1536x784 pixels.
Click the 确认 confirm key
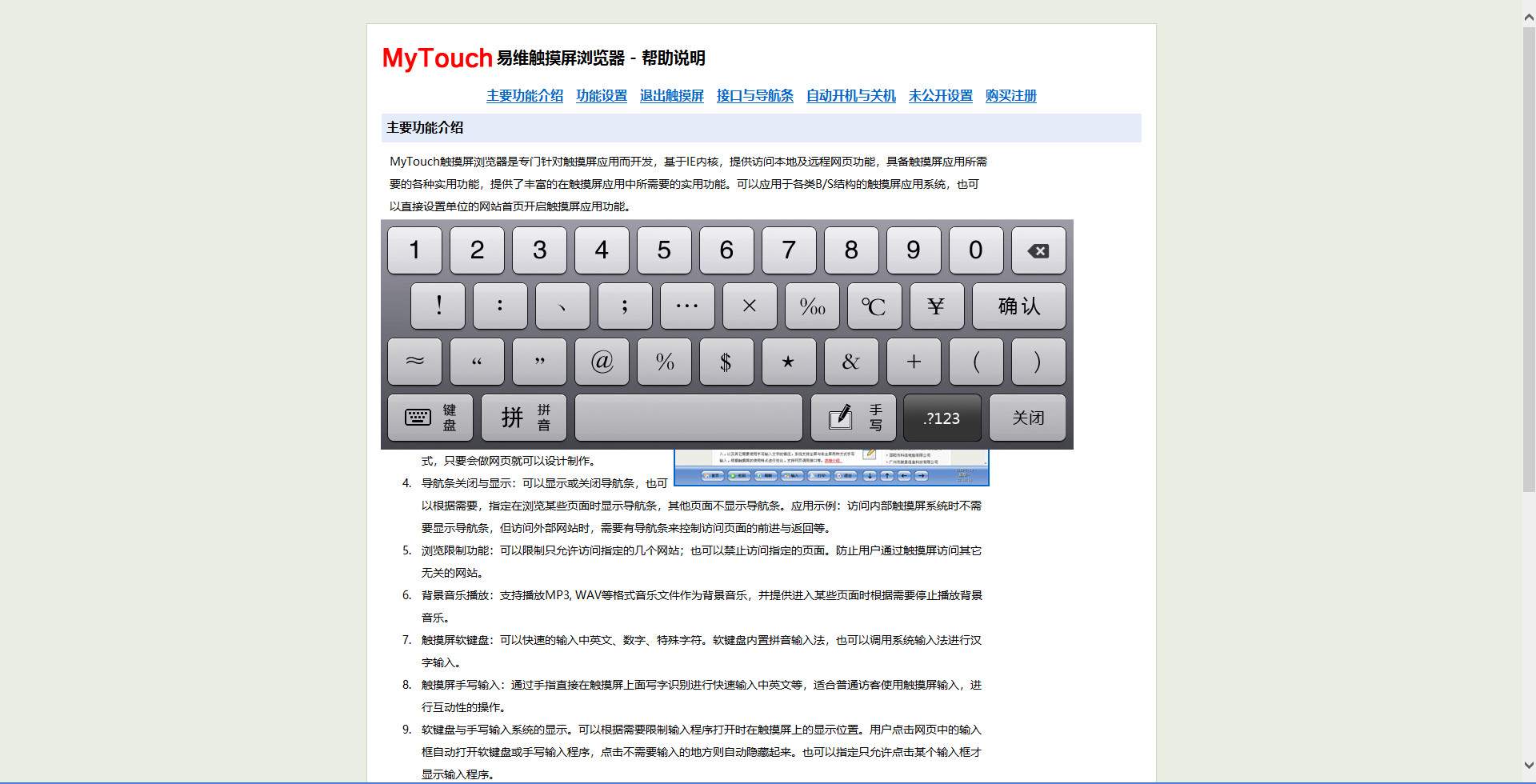coord(1019,306)
